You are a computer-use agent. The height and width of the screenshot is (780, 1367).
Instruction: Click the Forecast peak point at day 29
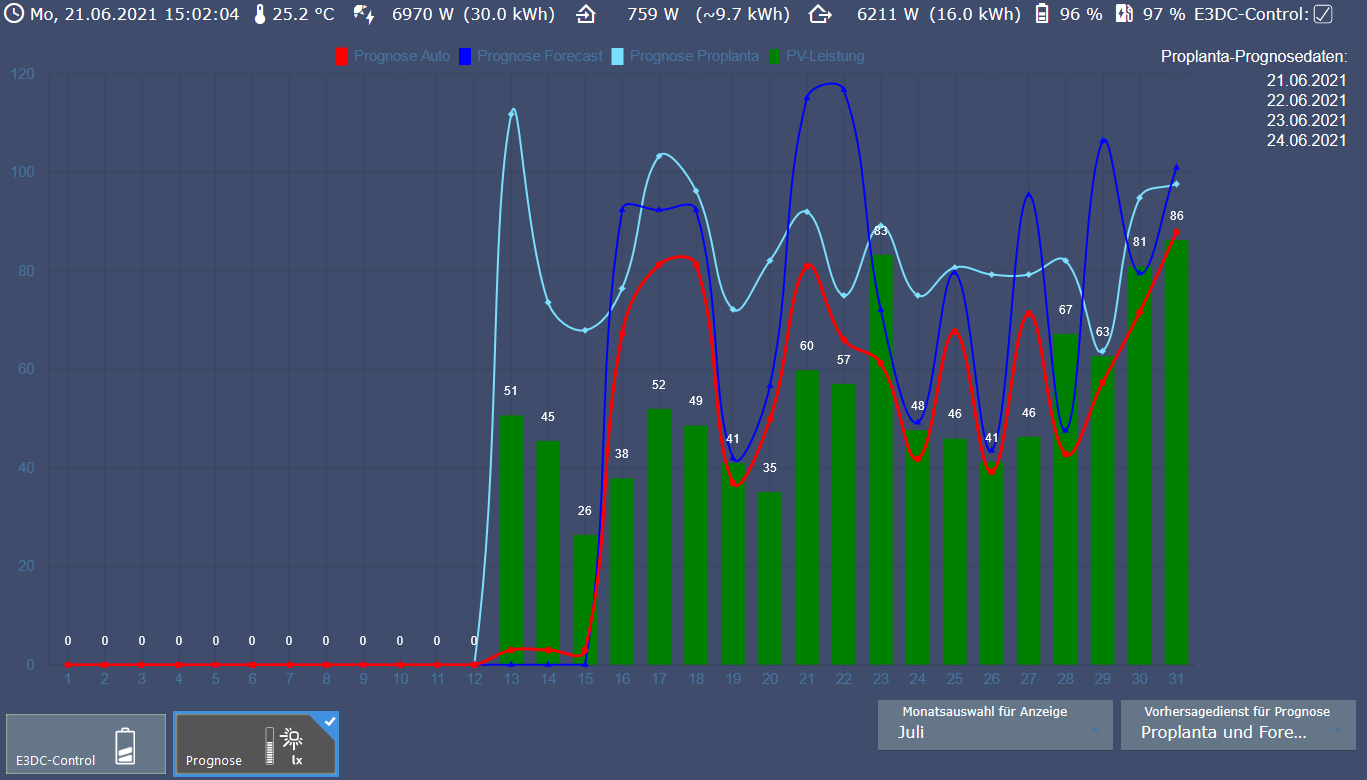tap(1102, 140)
